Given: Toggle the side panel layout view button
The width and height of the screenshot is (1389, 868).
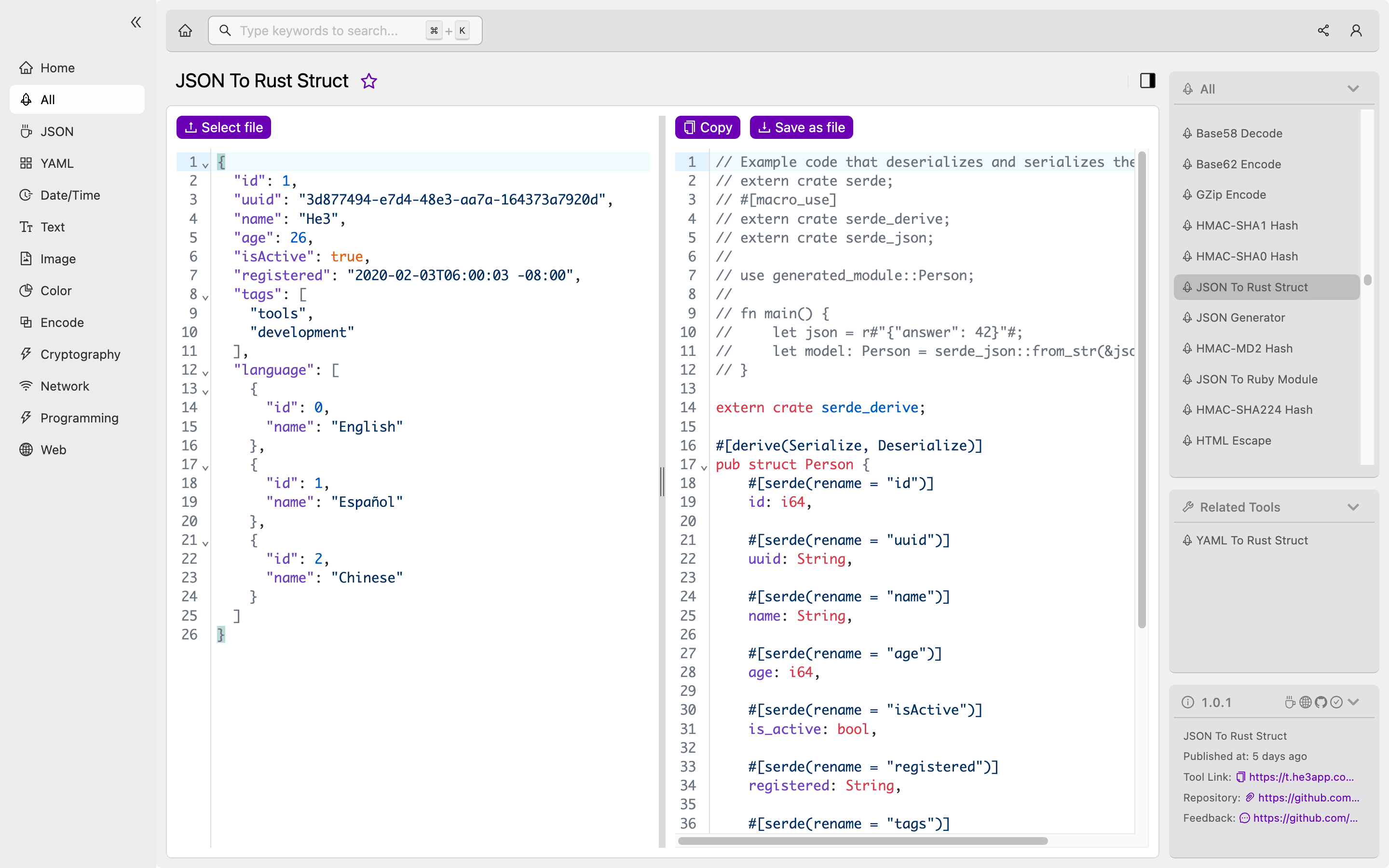Looking at the screenshot, I should [x=1148, y=80].
